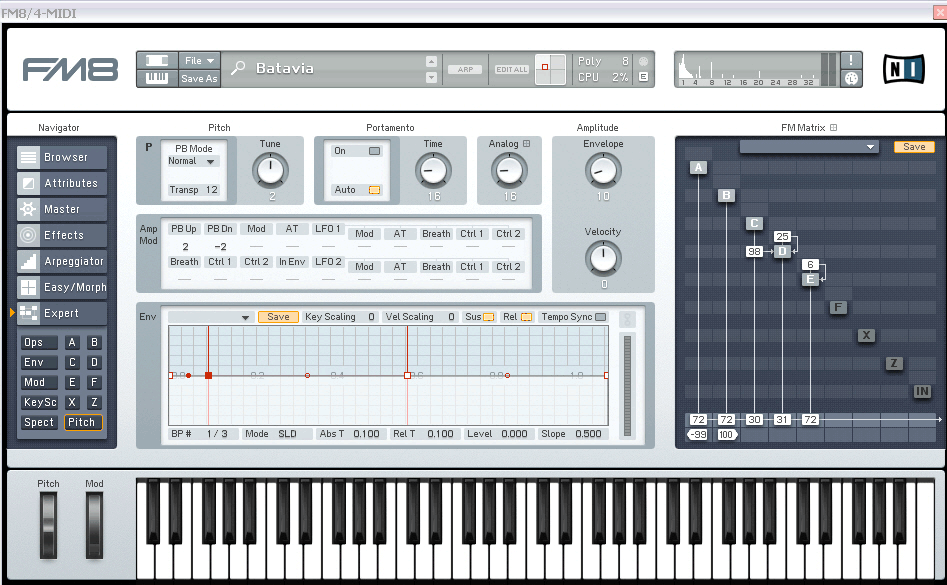The width and height of the screenshot is (947, 585).
Task: Select next preset with down arrow
Action: coord(431,77)
